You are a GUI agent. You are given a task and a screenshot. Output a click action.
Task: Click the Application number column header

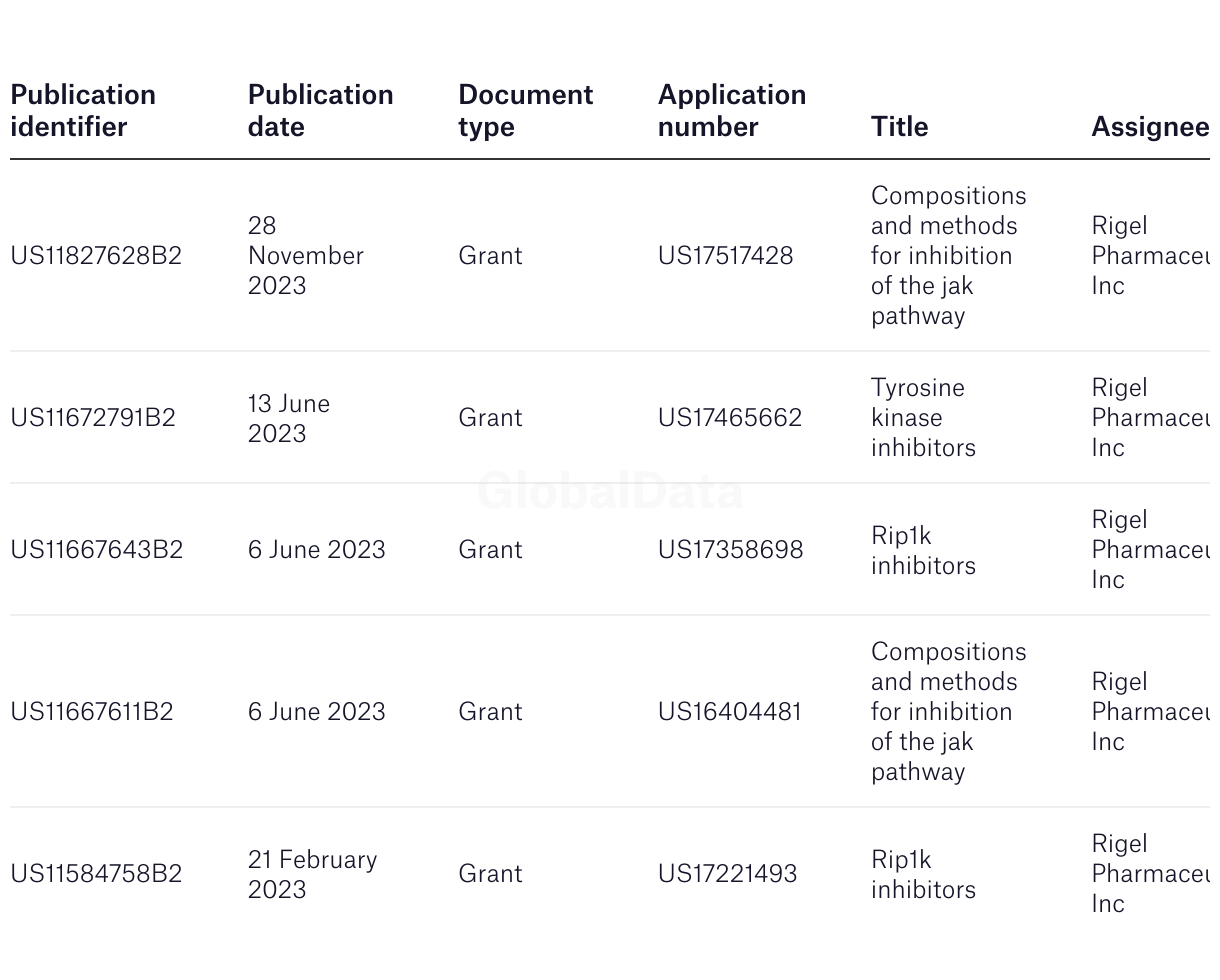click(x=732, y=111)
